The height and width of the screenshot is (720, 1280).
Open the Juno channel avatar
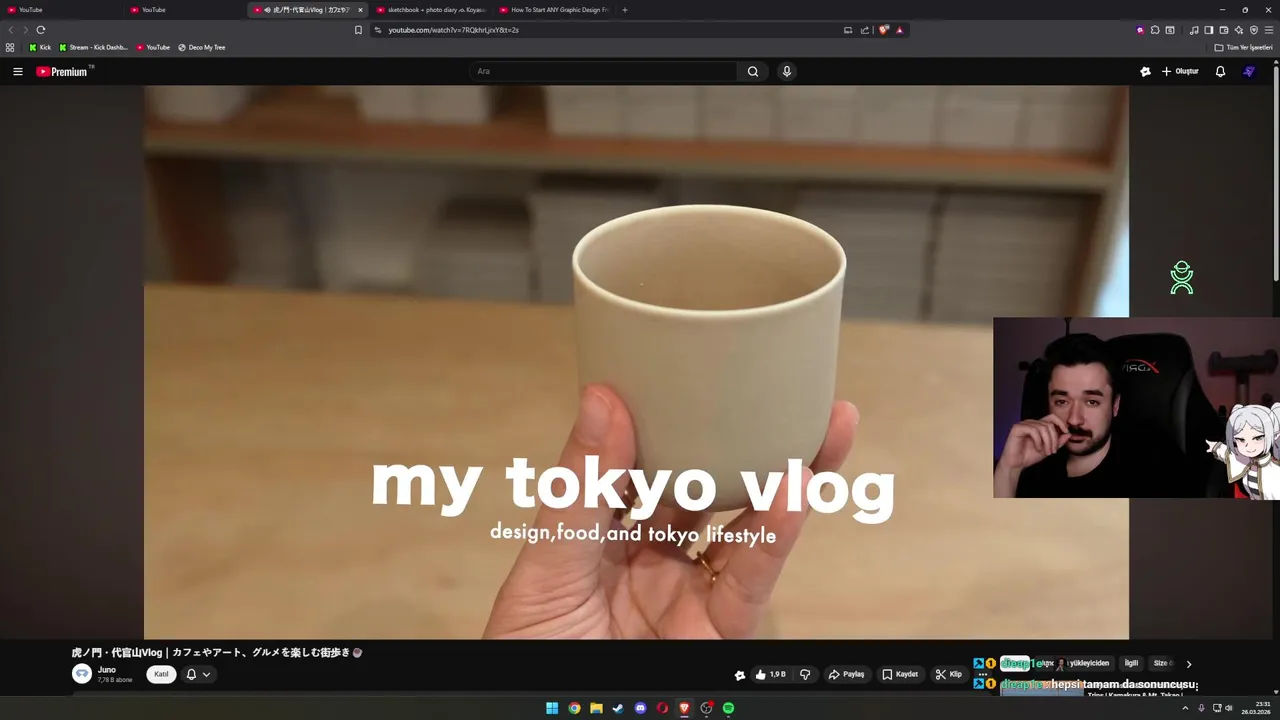[82, 673]
